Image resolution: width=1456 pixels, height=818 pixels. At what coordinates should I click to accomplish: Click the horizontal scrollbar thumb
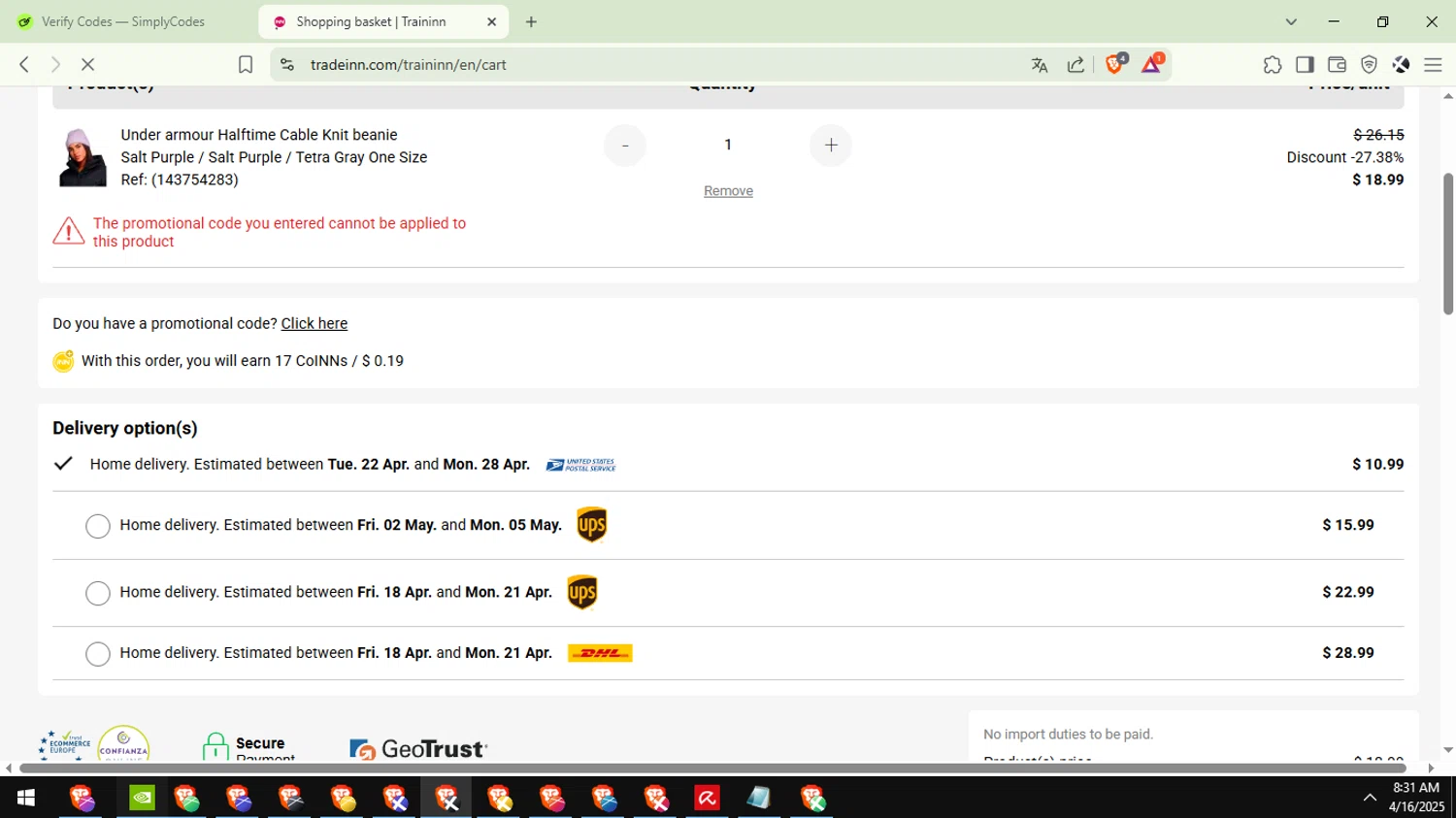(711, 769)
